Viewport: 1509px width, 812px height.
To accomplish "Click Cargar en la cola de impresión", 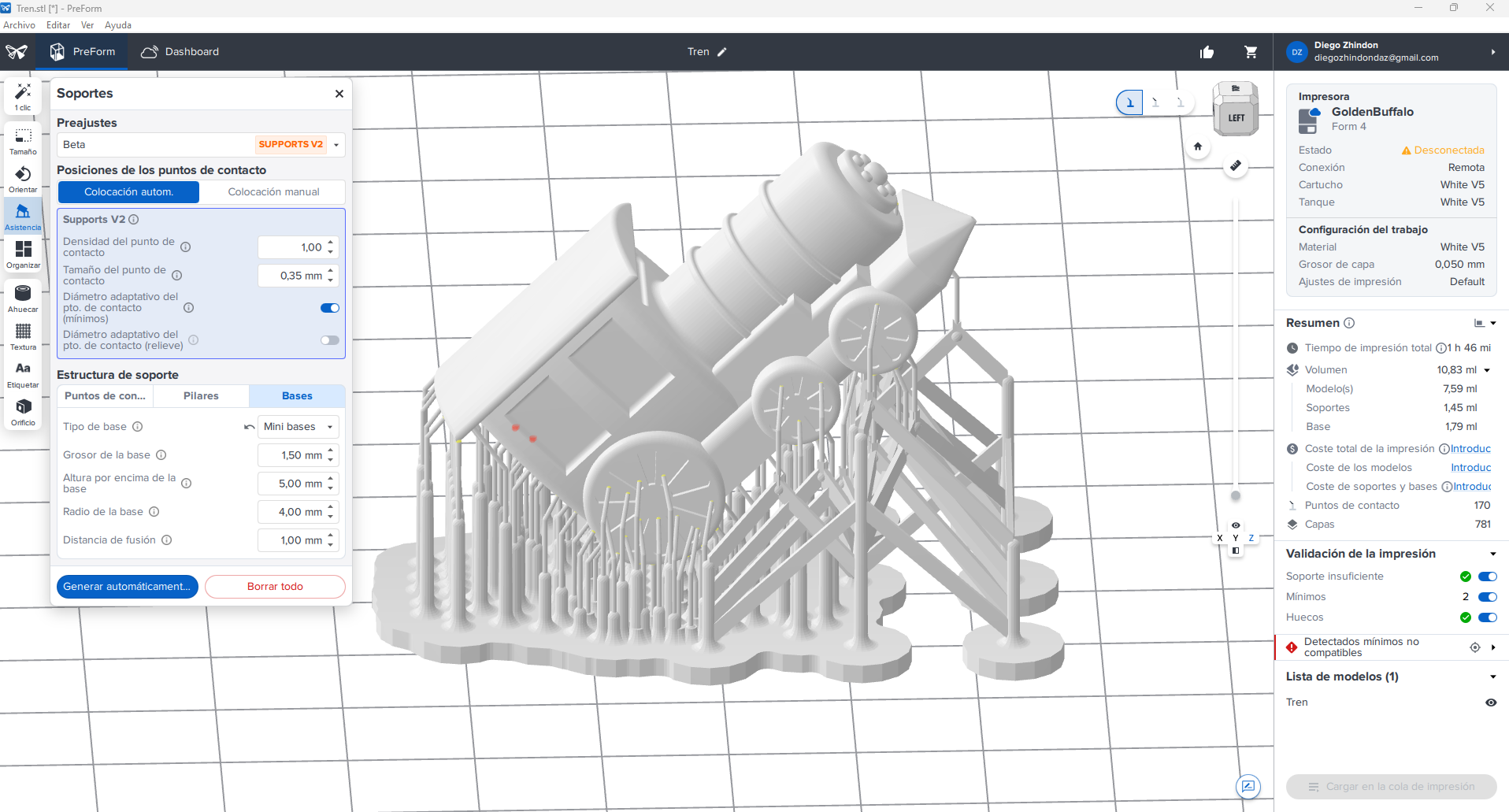I will (1392, 787).
